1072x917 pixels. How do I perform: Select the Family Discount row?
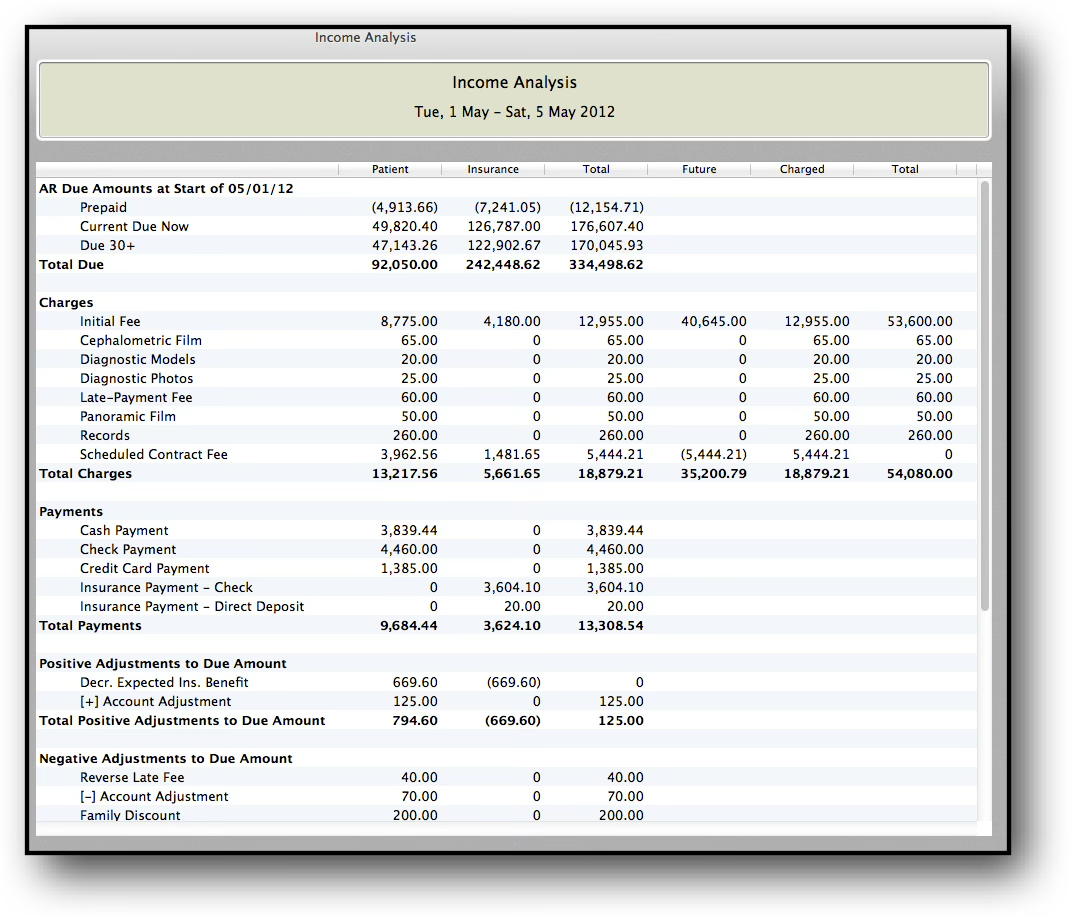(507, 814)
